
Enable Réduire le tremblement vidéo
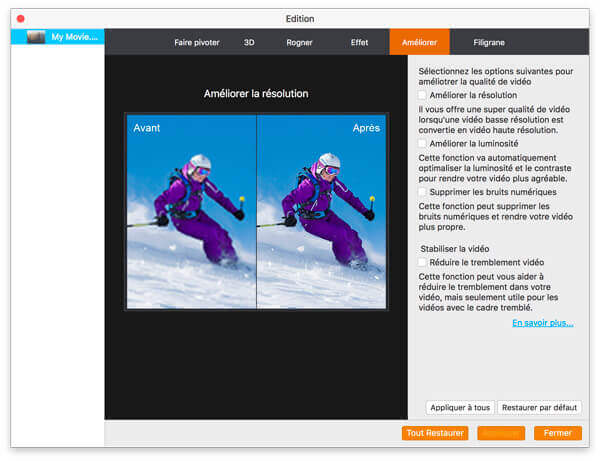click(x=423, y=262)
